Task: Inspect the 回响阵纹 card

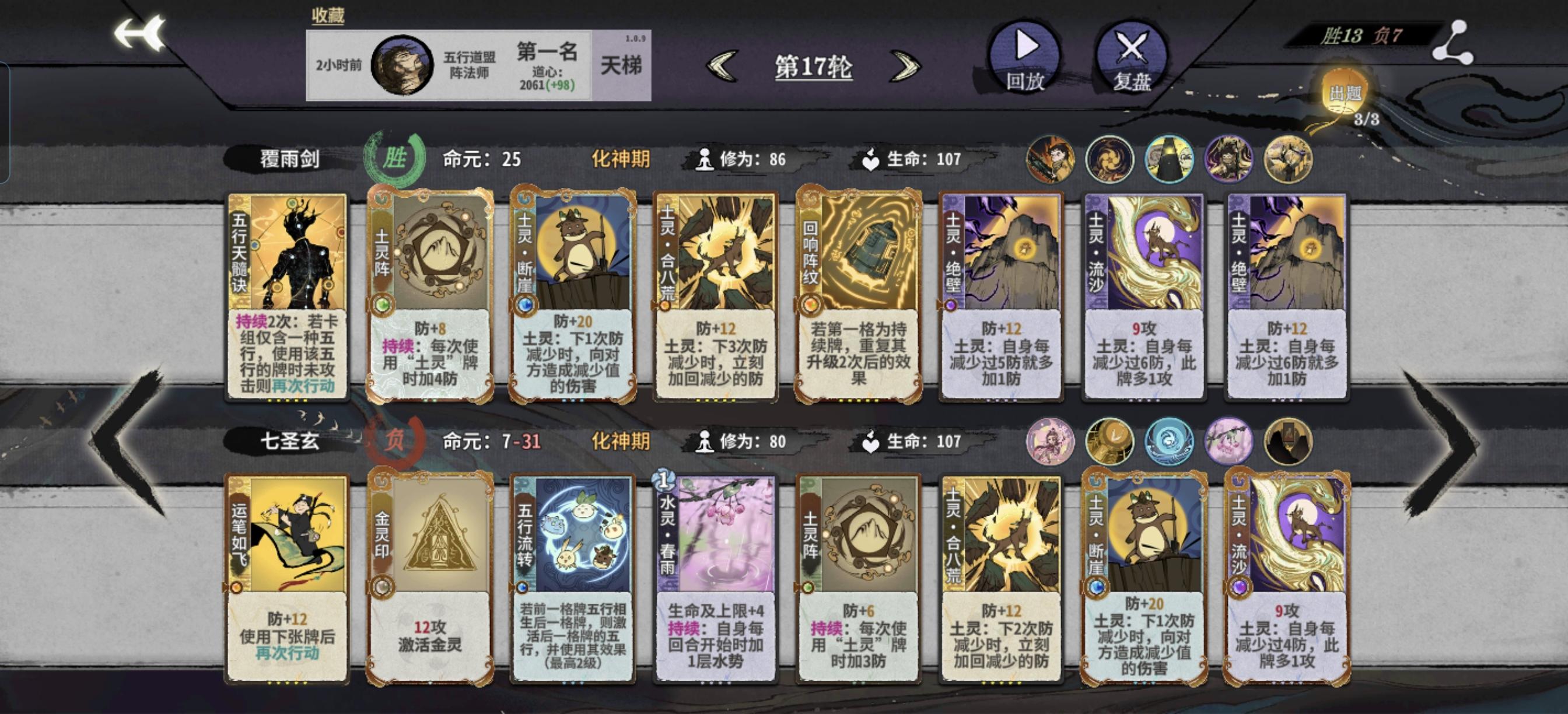Action: 858,296
